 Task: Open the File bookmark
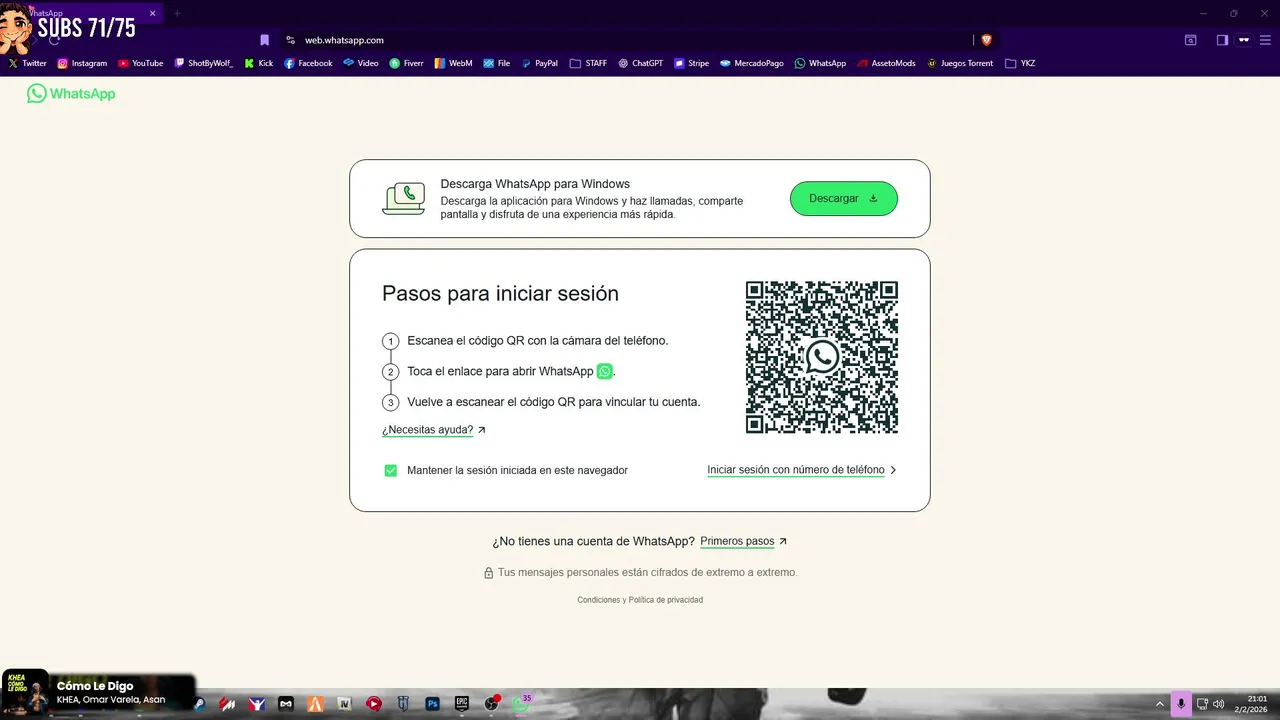(497, 63)
